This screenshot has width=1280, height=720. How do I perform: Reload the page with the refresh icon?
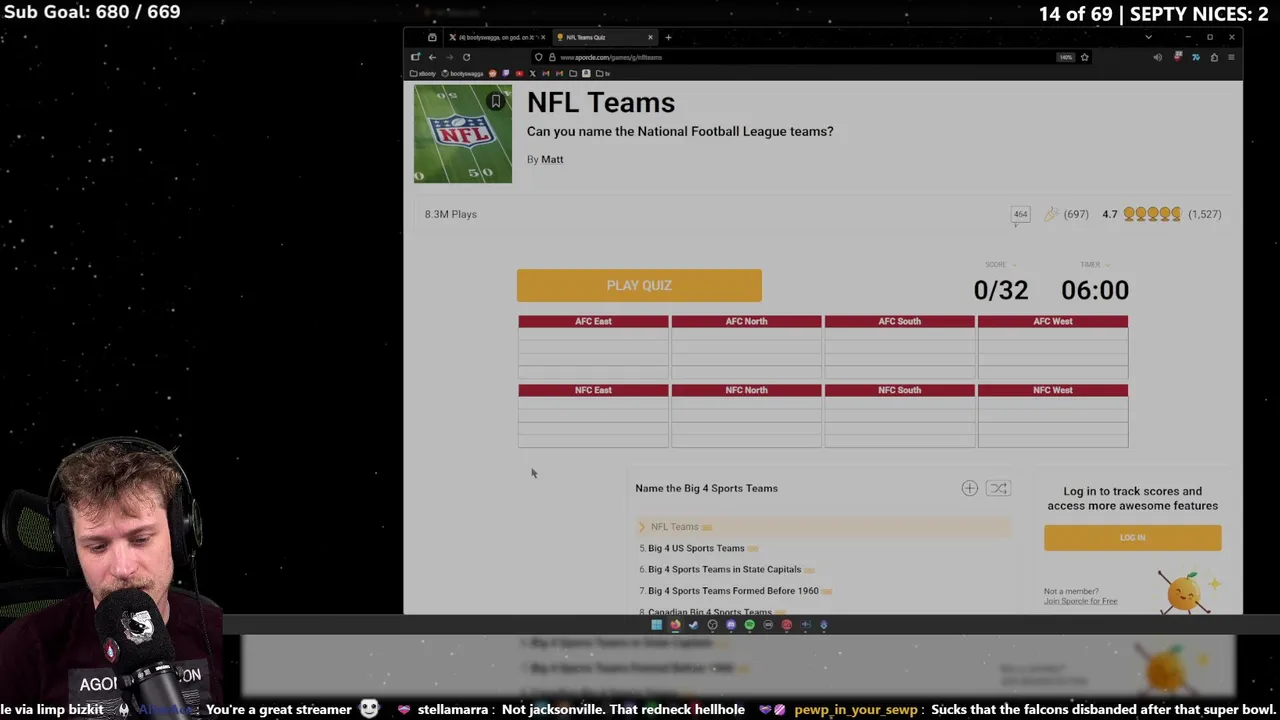tap(466, 57)
